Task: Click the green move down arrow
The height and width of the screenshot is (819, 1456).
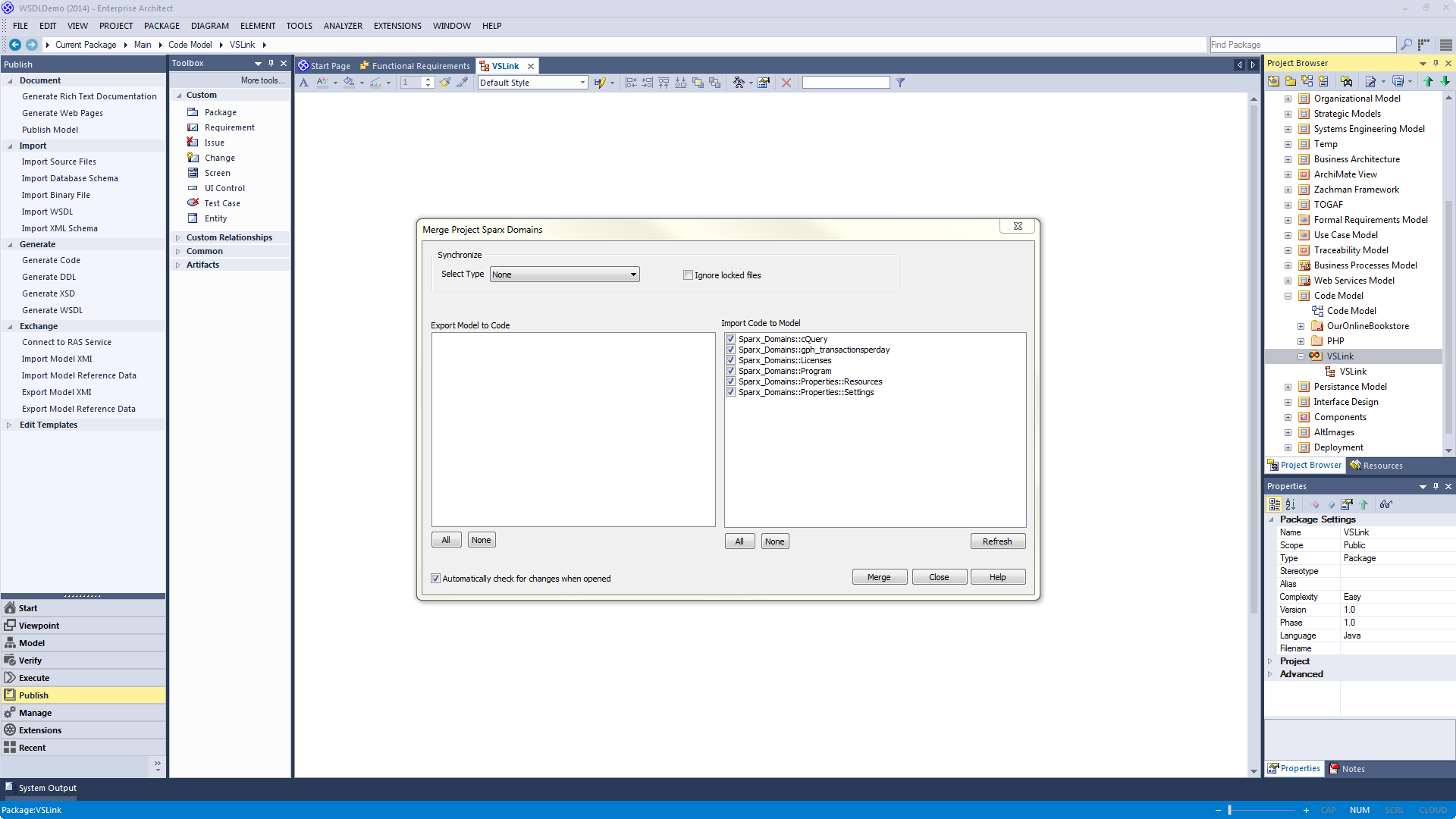Action: coord(1445,81)
